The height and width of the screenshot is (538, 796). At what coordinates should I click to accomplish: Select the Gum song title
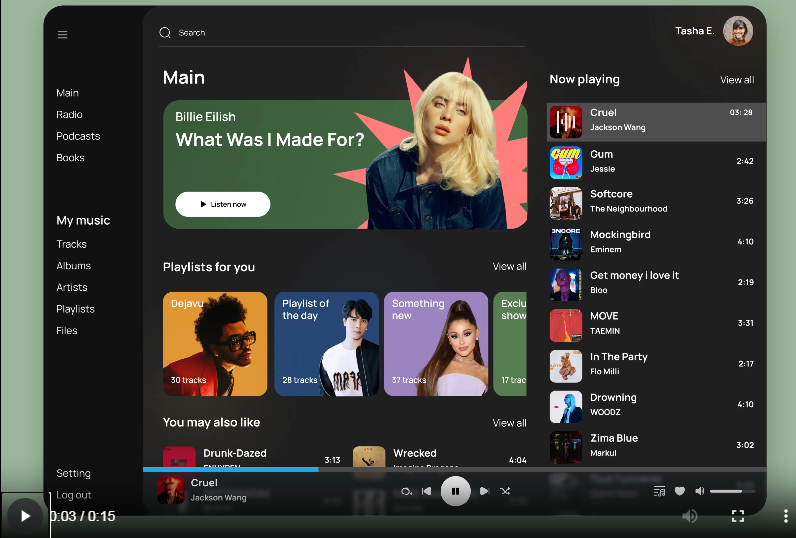point(602,154)
